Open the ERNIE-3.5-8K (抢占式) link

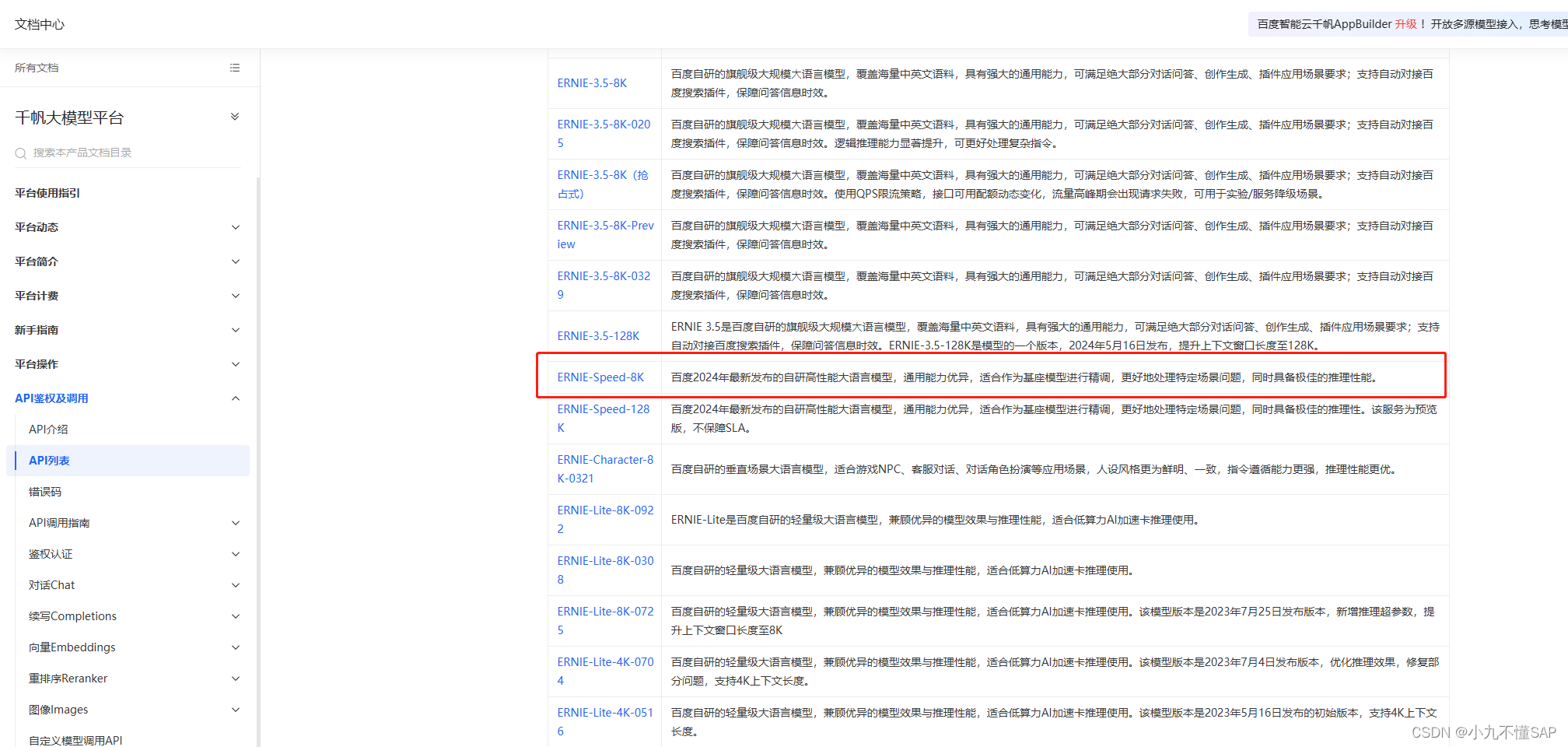click(x=603, y=184)
